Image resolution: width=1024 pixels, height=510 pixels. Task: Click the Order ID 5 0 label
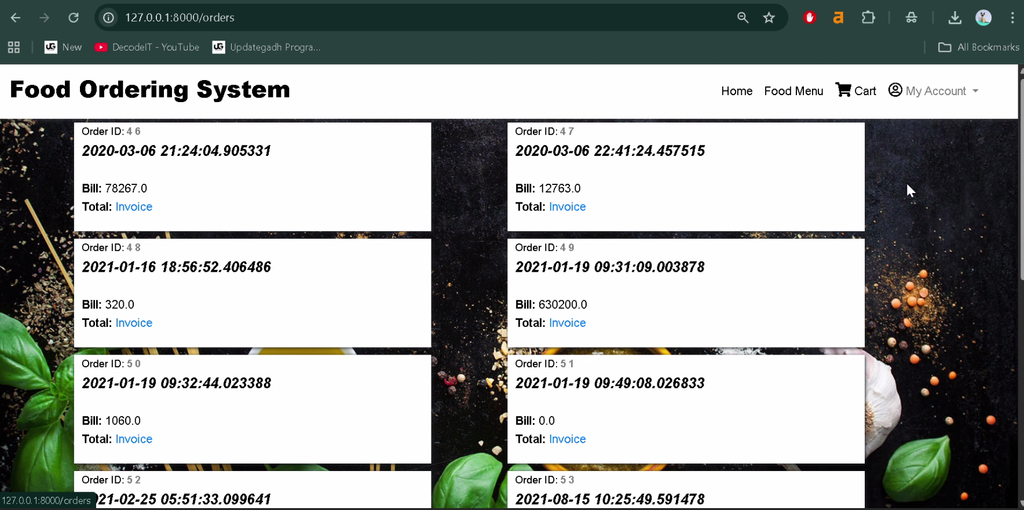coord(111,364)
